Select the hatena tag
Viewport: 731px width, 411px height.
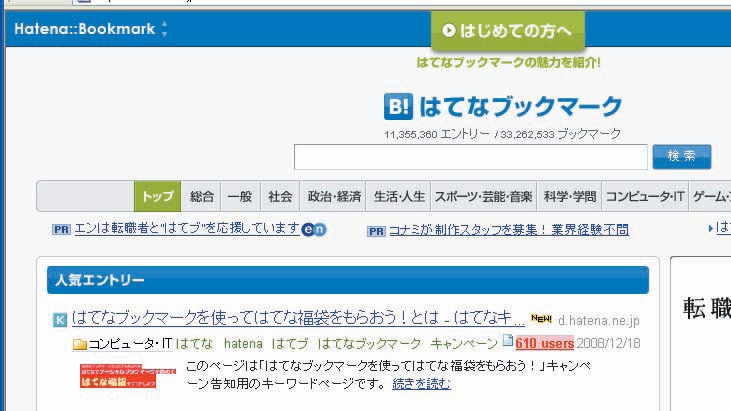click(x=243, y=344)
